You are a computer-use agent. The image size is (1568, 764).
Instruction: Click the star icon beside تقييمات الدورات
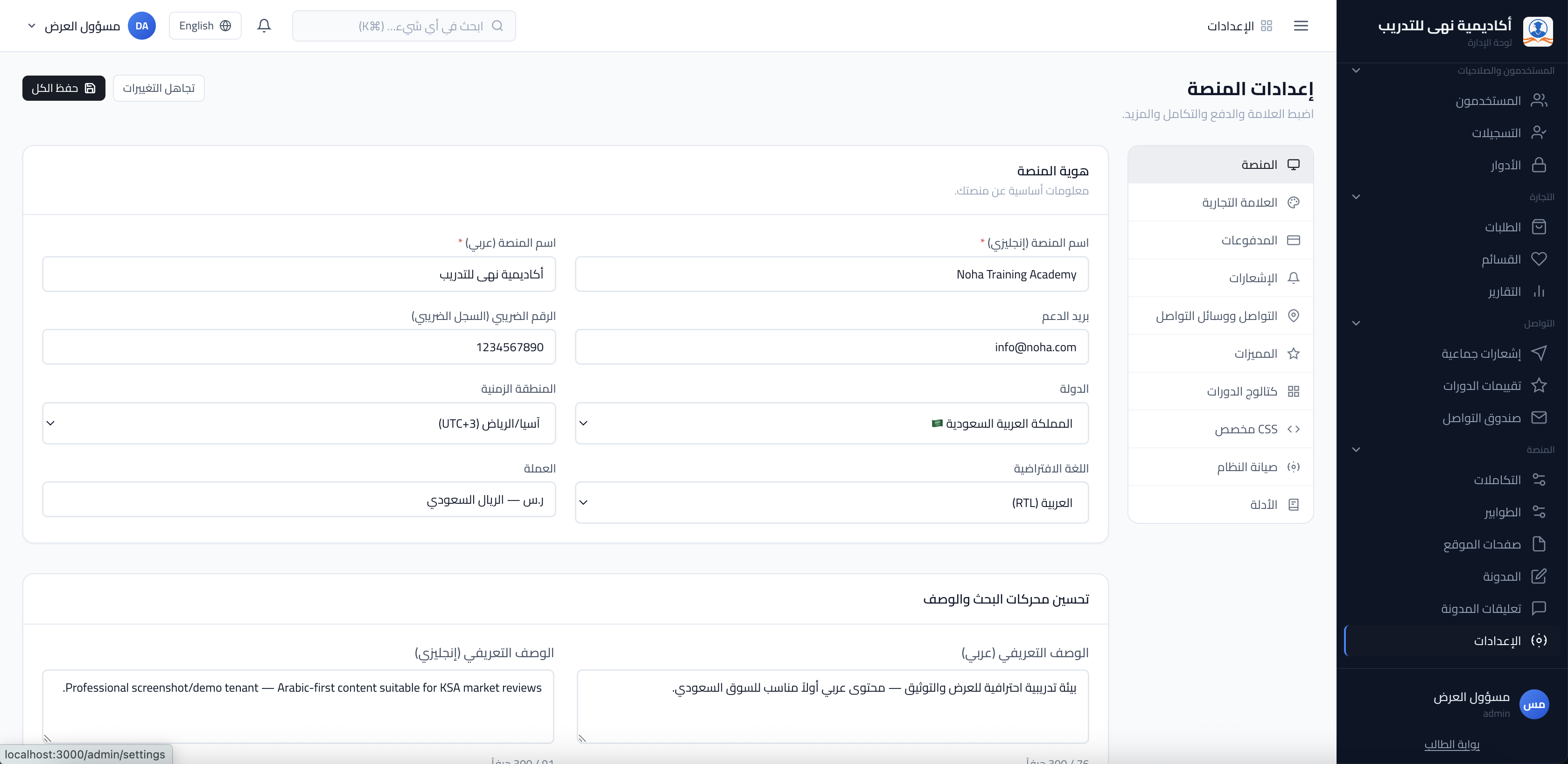(1539, 385)
